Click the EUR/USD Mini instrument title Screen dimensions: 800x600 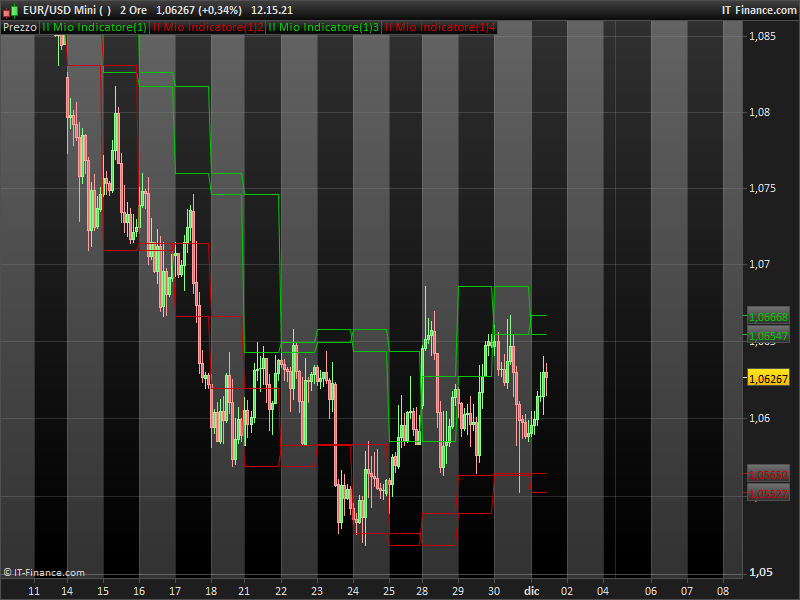pos(67,10)
